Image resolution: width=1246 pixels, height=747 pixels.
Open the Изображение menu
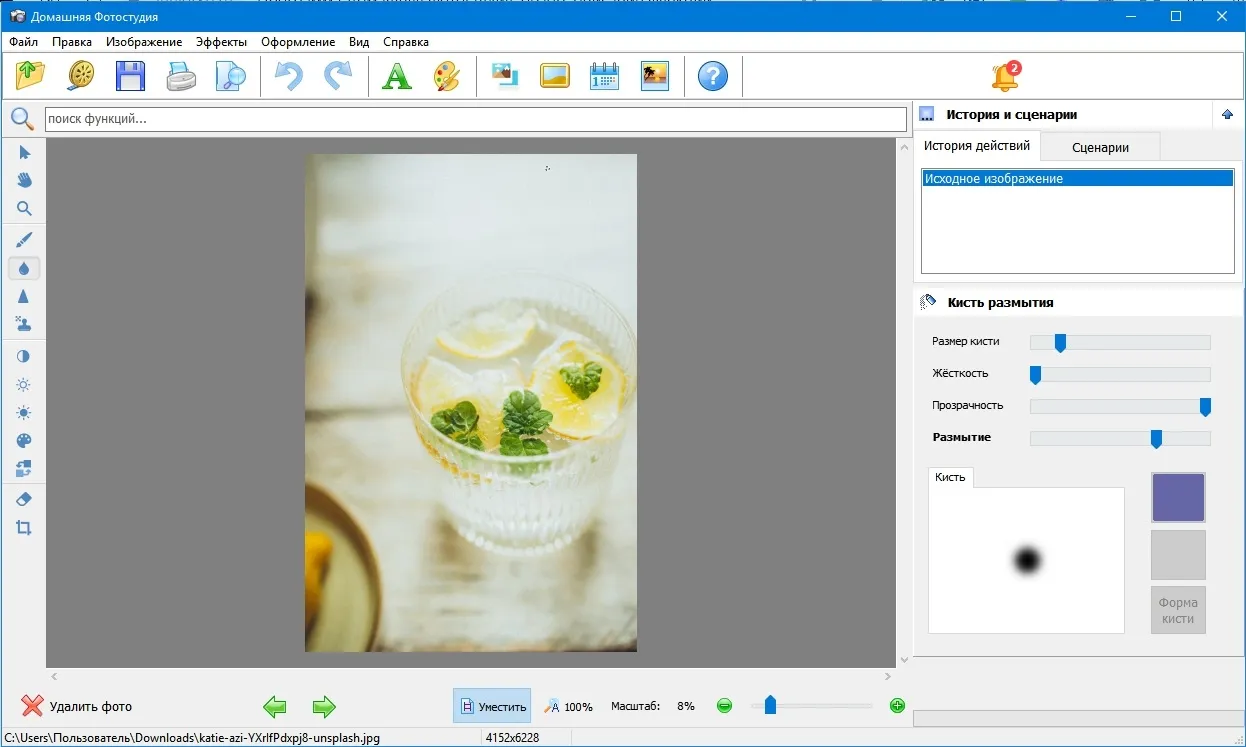144,42
